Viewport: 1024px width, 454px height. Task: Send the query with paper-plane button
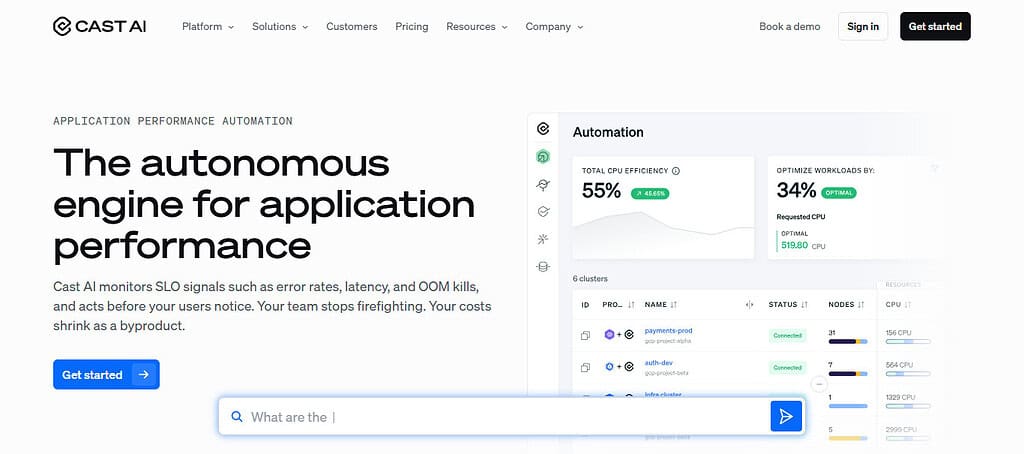[x=786, y=417]
